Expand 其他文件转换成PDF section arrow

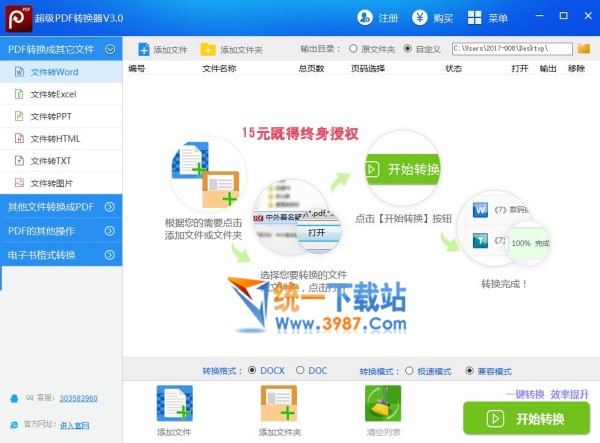(110, 207)
